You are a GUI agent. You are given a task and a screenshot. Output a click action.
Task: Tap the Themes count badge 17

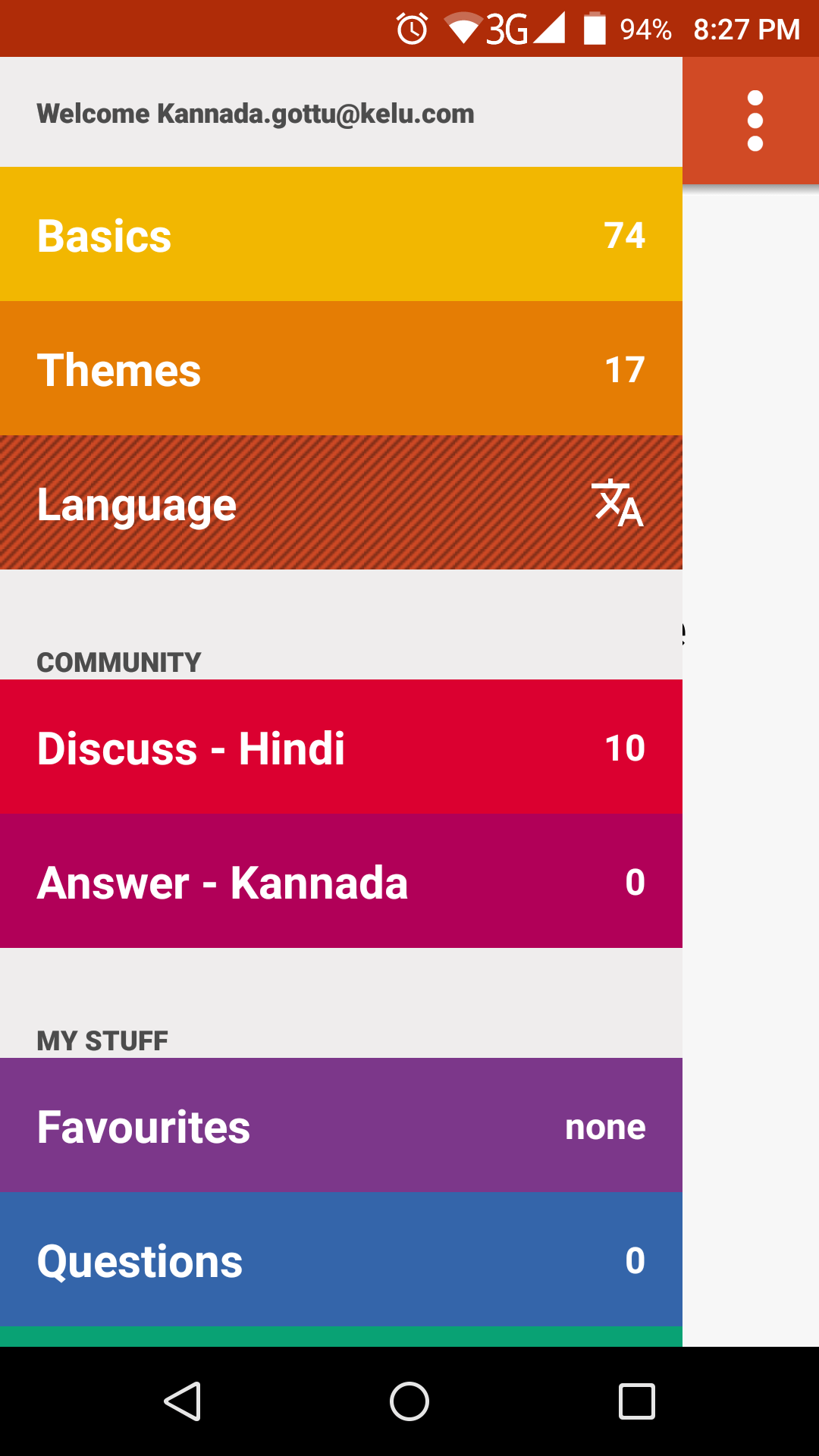(x=624, y=370)
